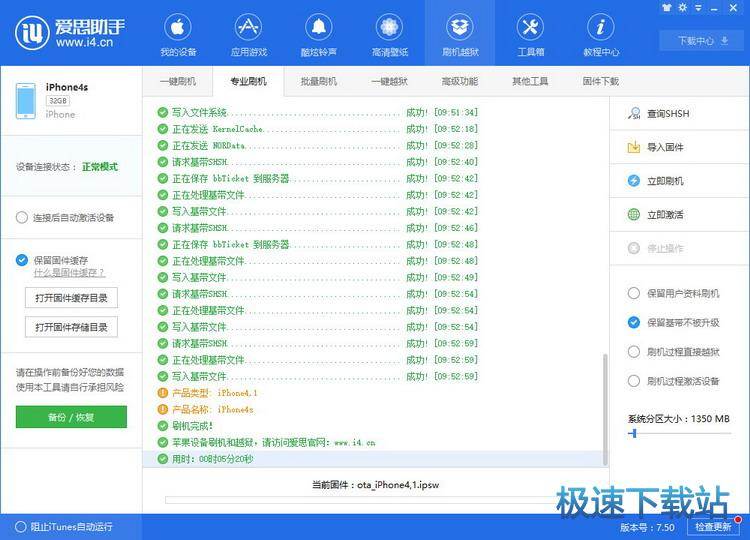Toggle 保留基带不被升级 option
Viewport: 750px width, 540px height.
pyautogui.click(x=634, y=322)
